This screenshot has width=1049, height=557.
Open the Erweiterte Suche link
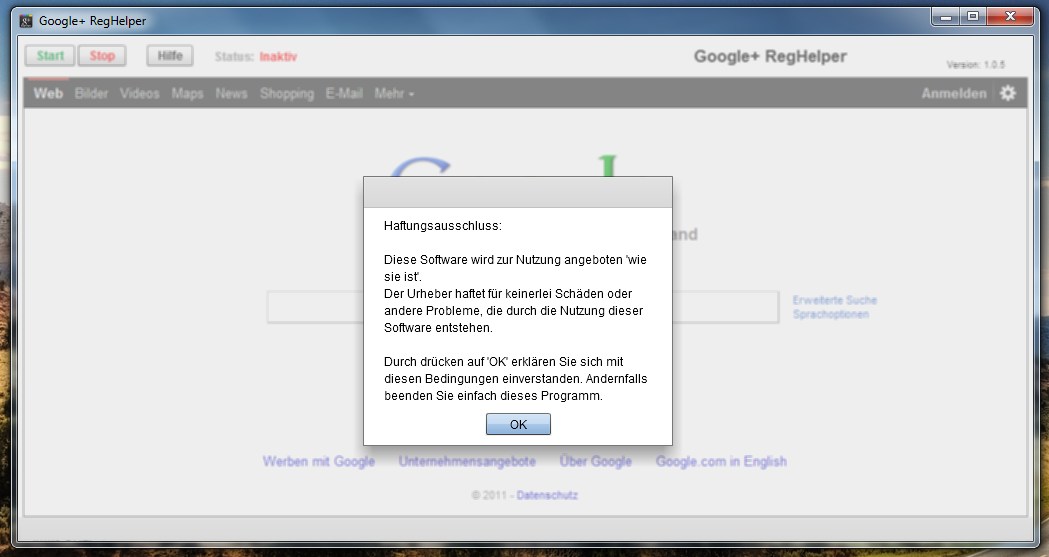pos(834,300)
